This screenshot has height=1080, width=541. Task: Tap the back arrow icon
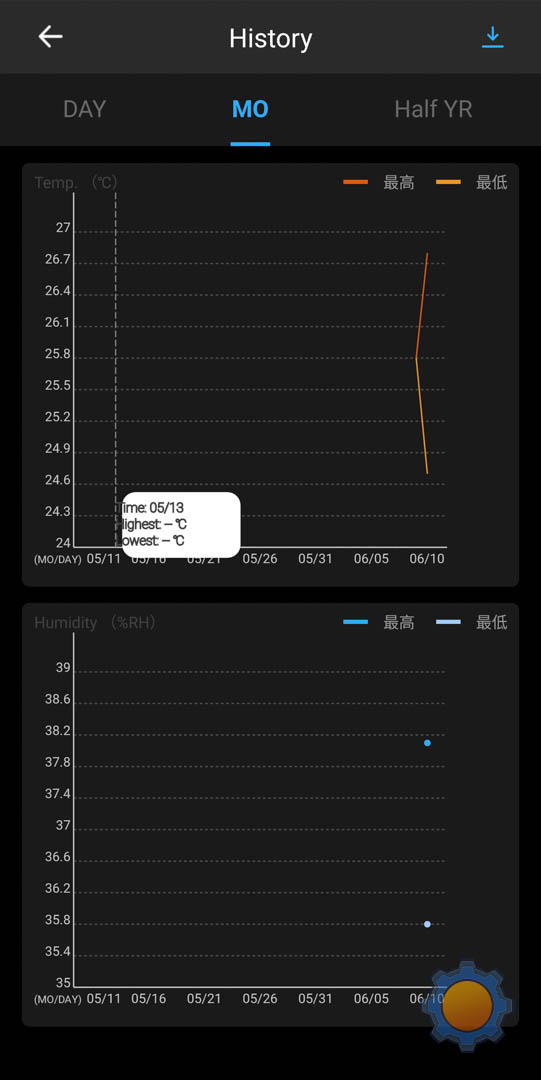pos(50,37)
